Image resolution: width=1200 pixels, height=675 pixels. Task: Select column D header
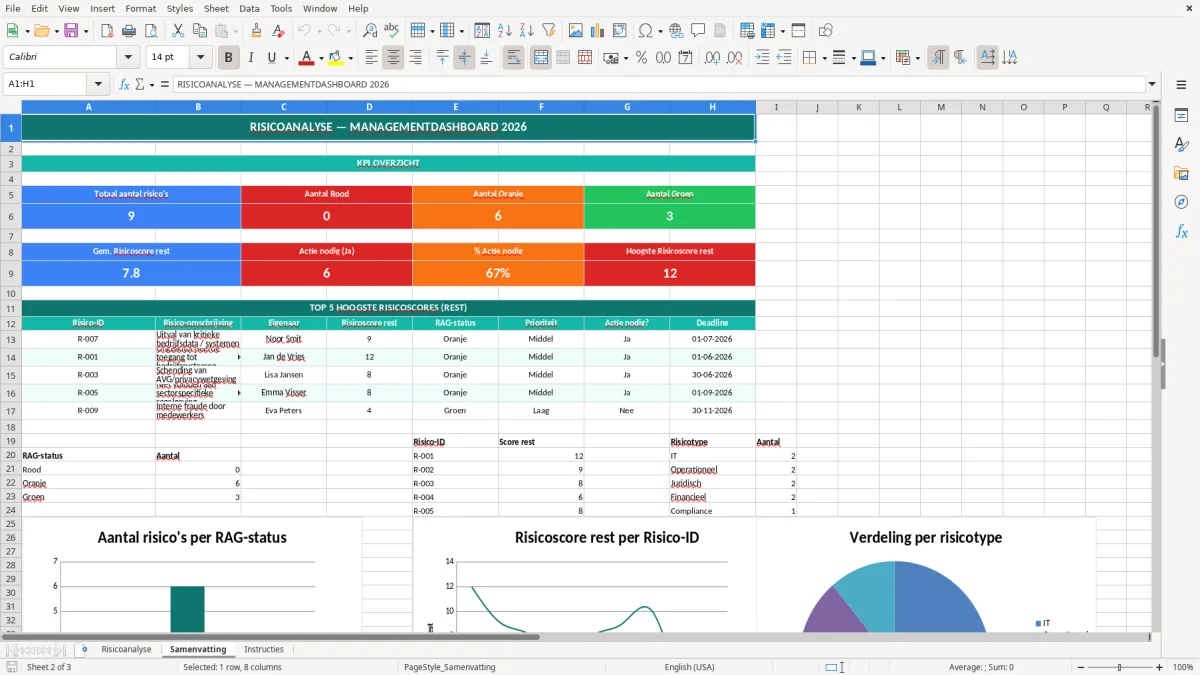(369, 107)
